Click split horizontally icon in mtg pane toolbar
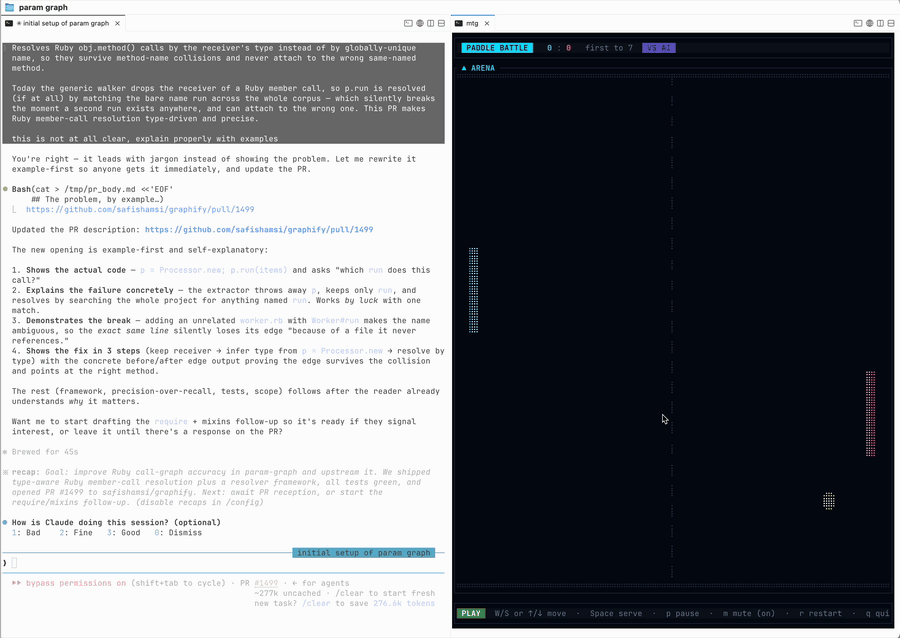900x638 pixels. (891, 24)
